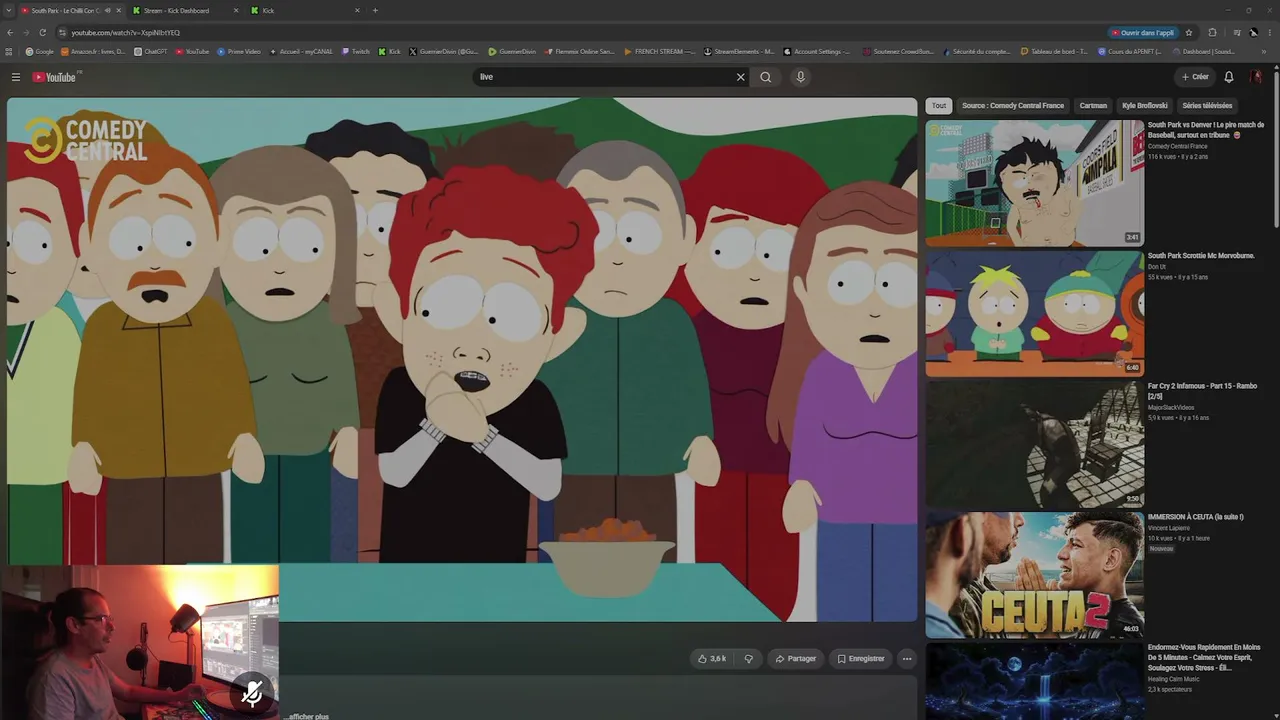The width and height of the screenshot is (1280, 720).
Task: Filter suggestions by the 'Kyle Broflovski' chip
Action: [x=1145, y=105]
